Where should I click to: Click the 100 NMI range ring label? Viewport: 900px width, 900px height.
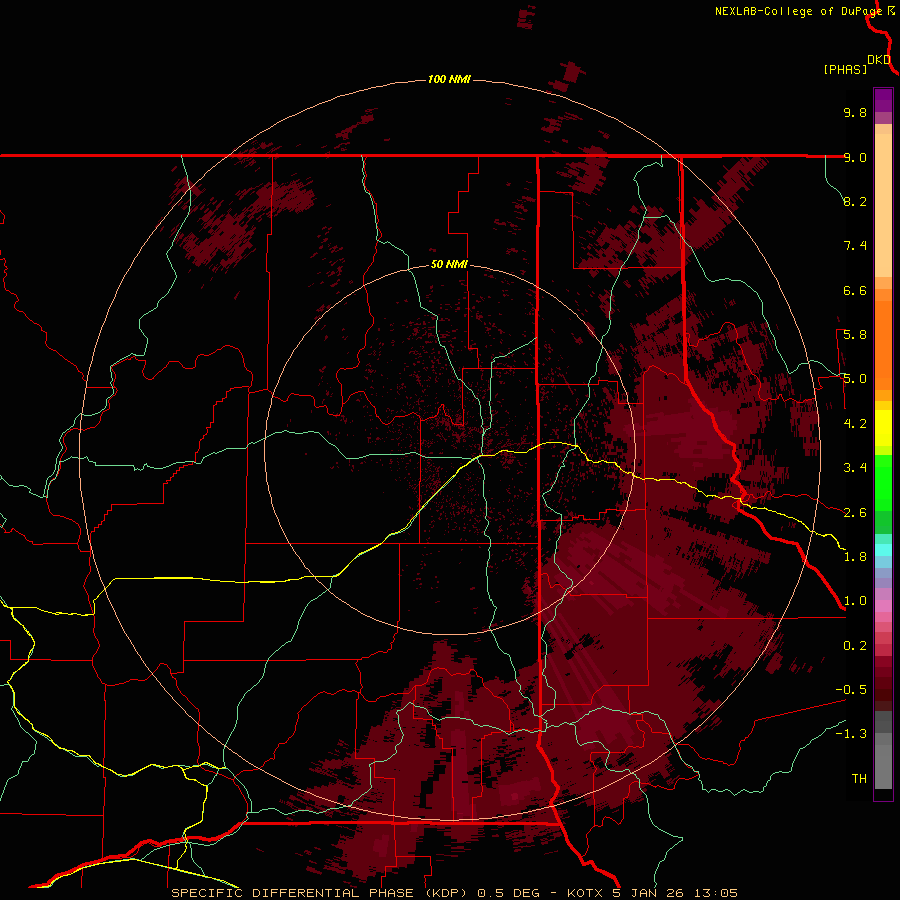tap(449, 79)
